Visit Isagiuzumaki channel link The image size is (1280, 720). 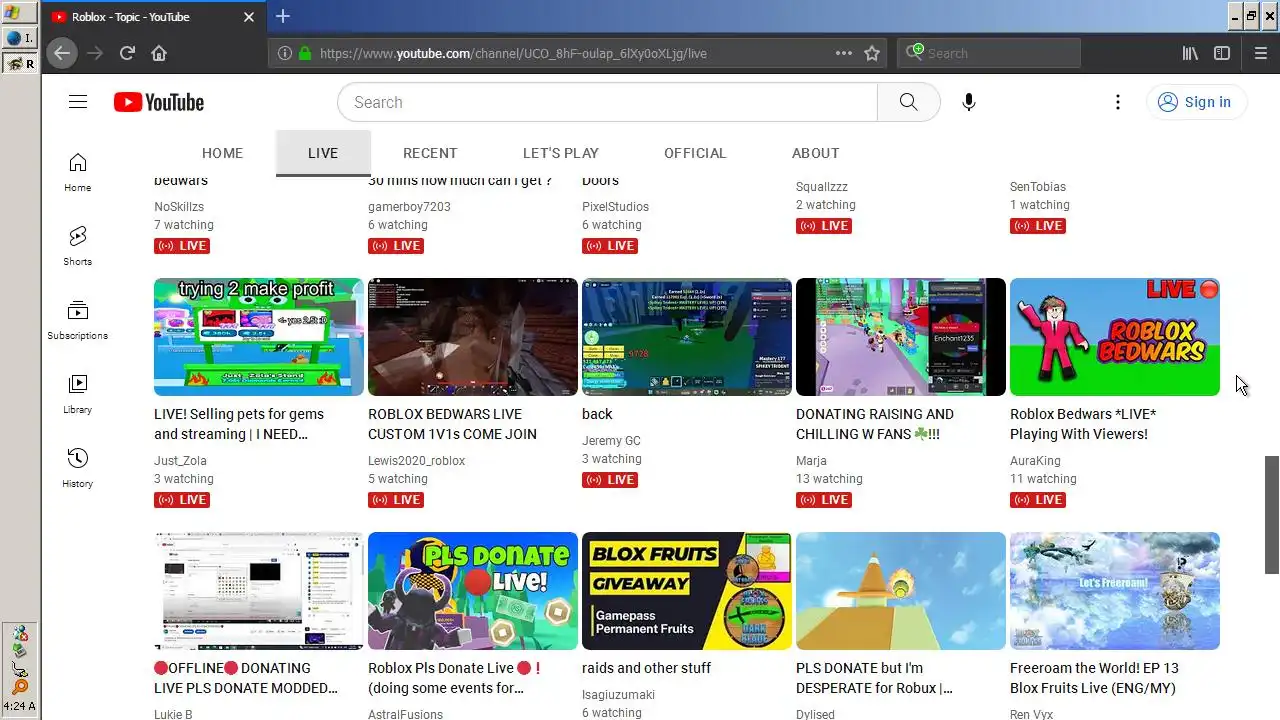pos(619,695)
